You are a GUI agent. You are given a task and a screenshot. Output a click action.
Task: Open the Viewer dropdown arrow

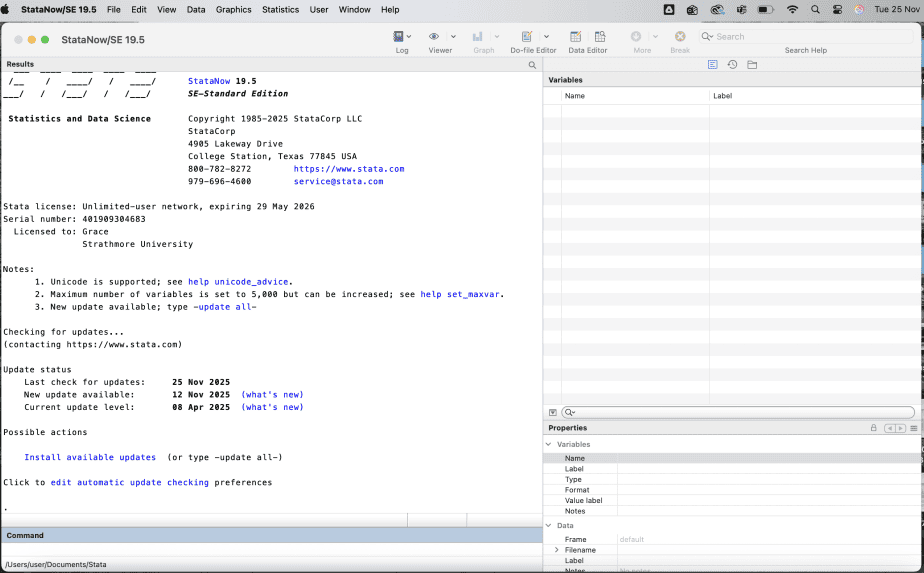453,37
